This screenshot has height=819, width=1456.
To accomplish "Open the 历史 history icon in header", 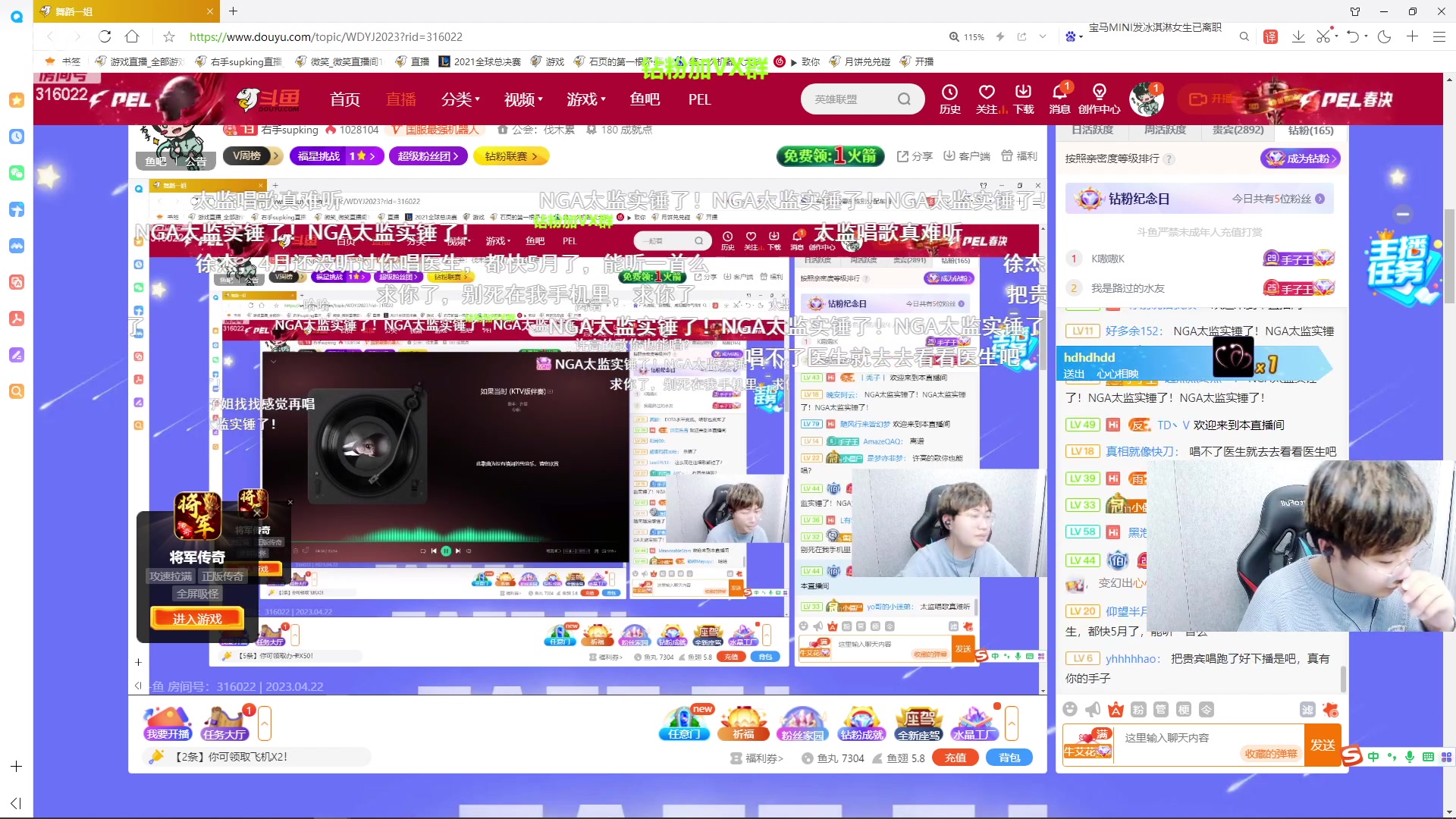I will click(x=949, y=99).
